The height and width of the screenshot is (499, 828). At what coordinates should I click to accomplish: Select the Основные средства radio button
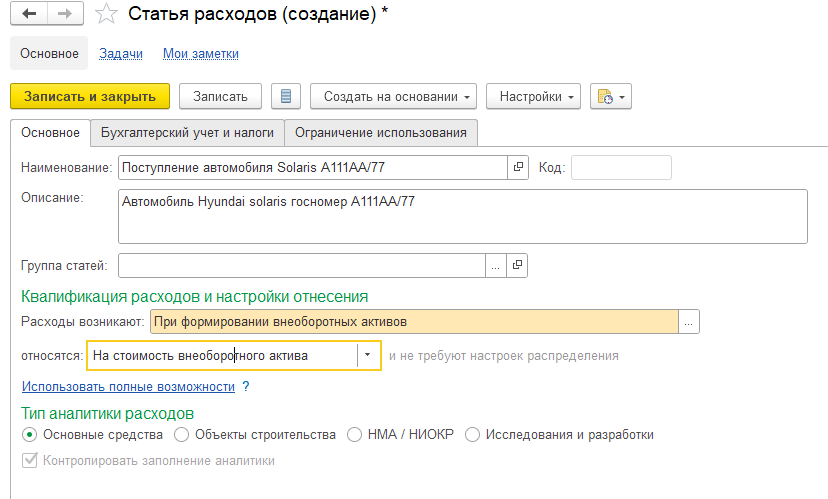pyautogui.click(x=29, y=434)
